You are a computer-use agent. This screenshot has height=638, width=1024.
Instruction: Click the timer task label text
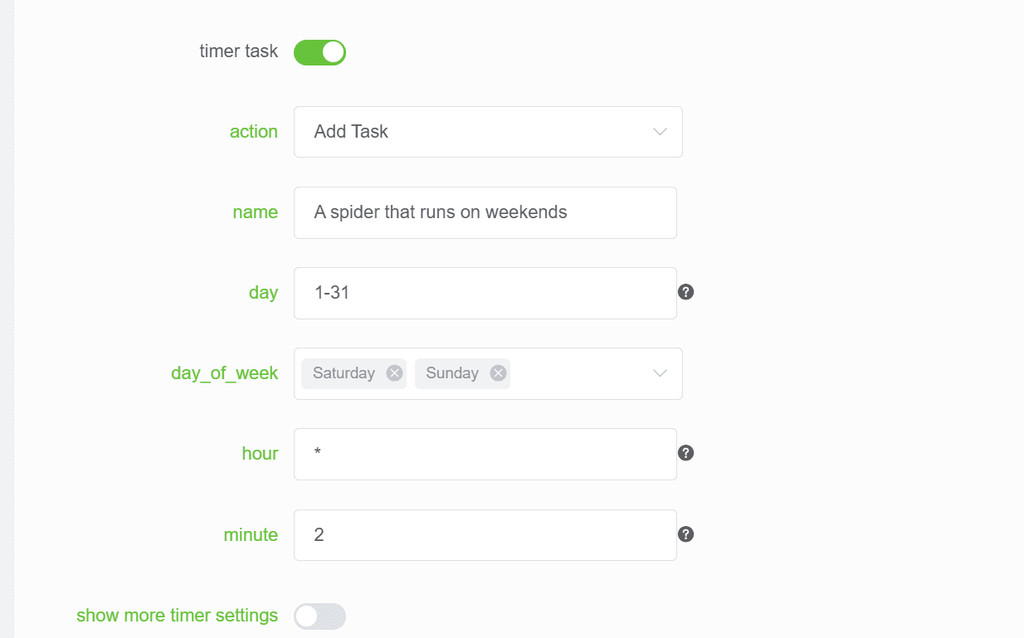238,51
